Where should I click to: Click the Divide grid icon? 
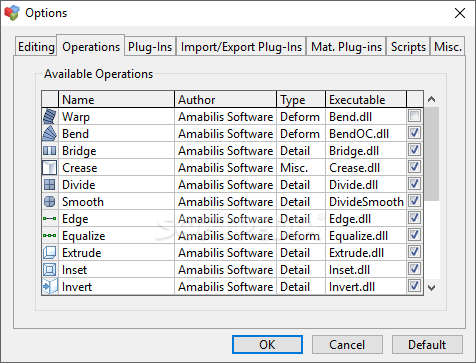50,185
